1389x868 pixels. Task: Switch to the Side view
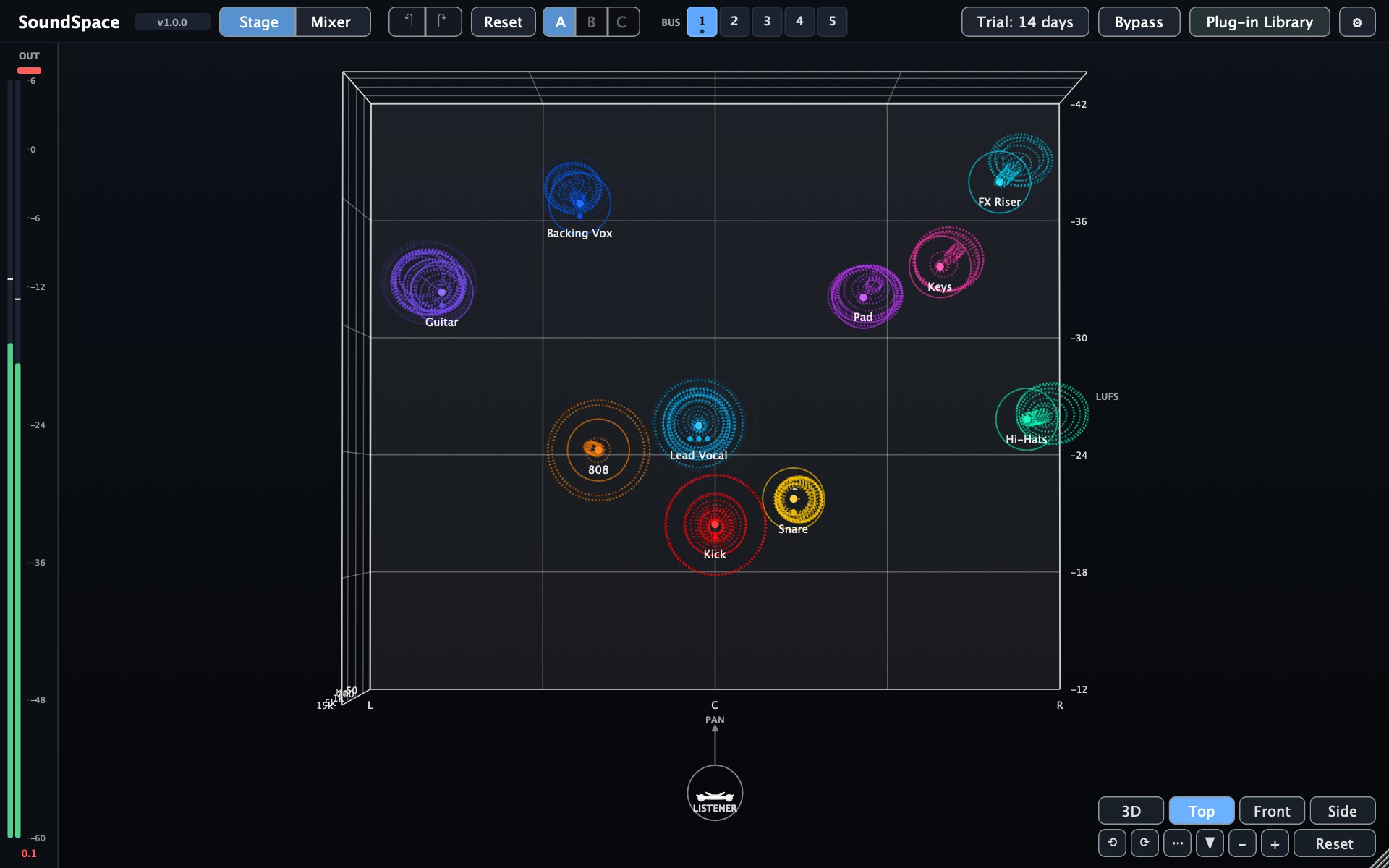coord(1343,811)
